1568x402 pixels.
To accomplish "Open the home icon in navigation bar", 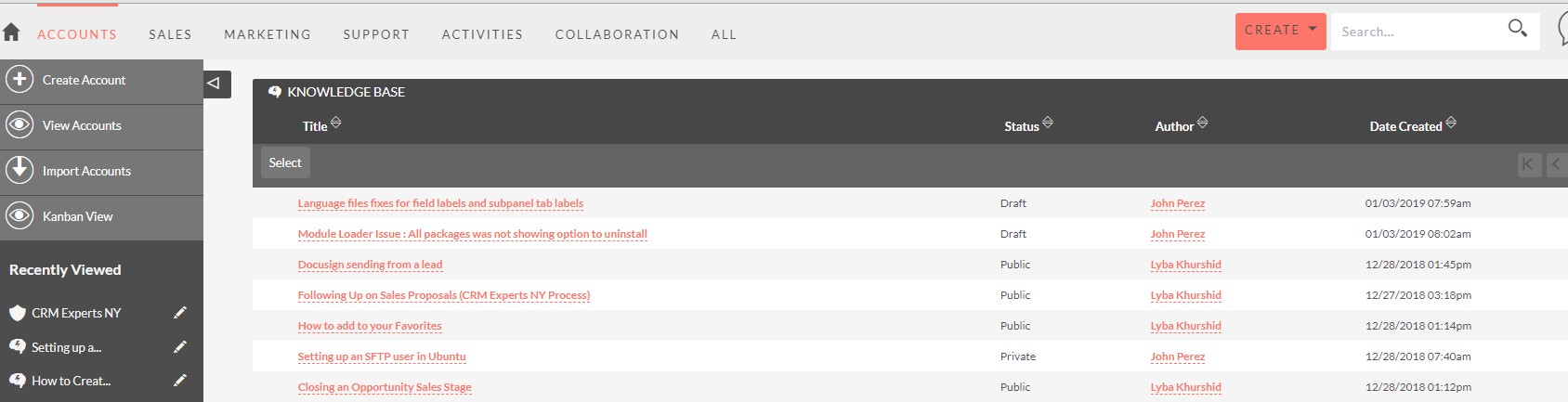I will 11,32.
